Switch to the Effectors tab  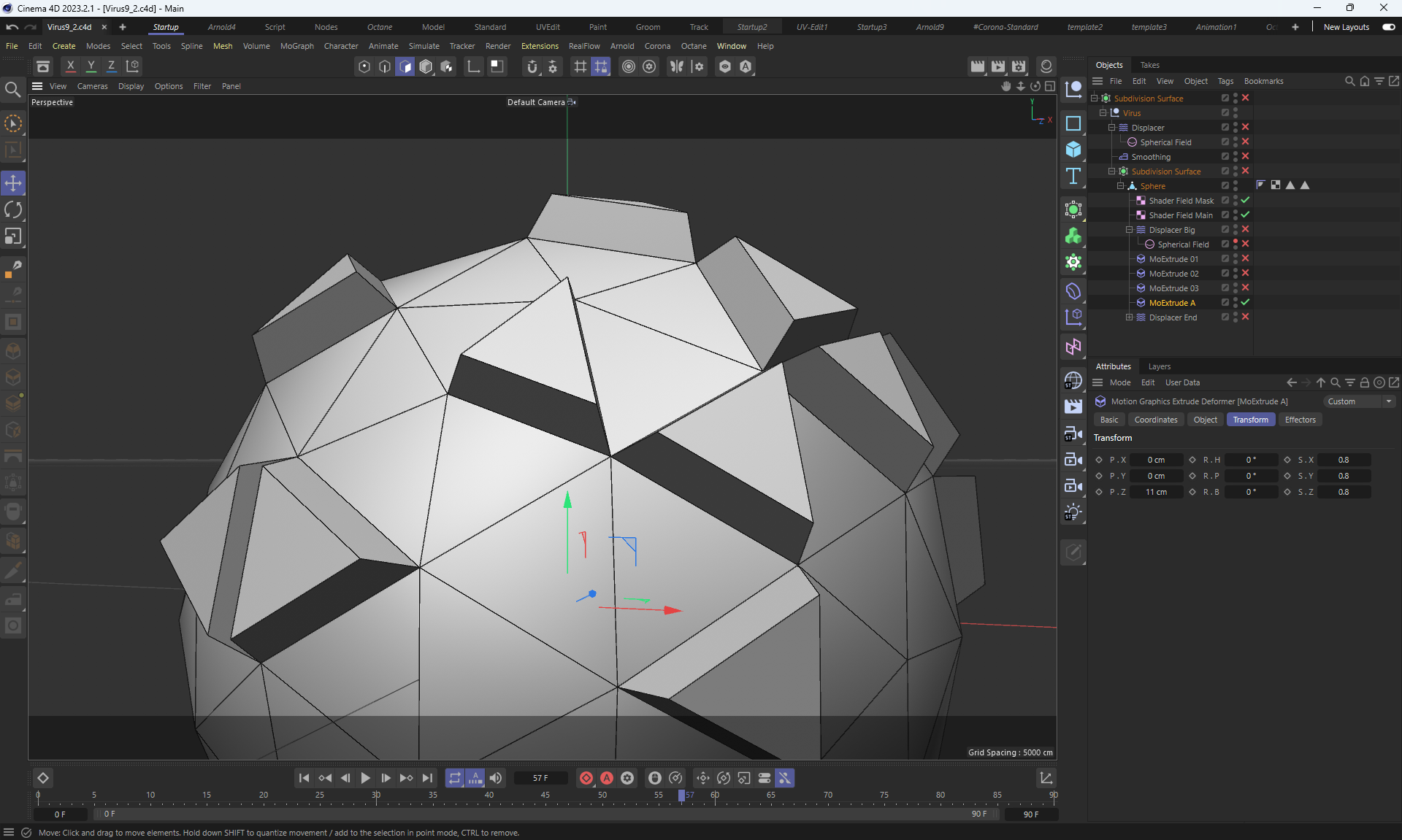1300,420
